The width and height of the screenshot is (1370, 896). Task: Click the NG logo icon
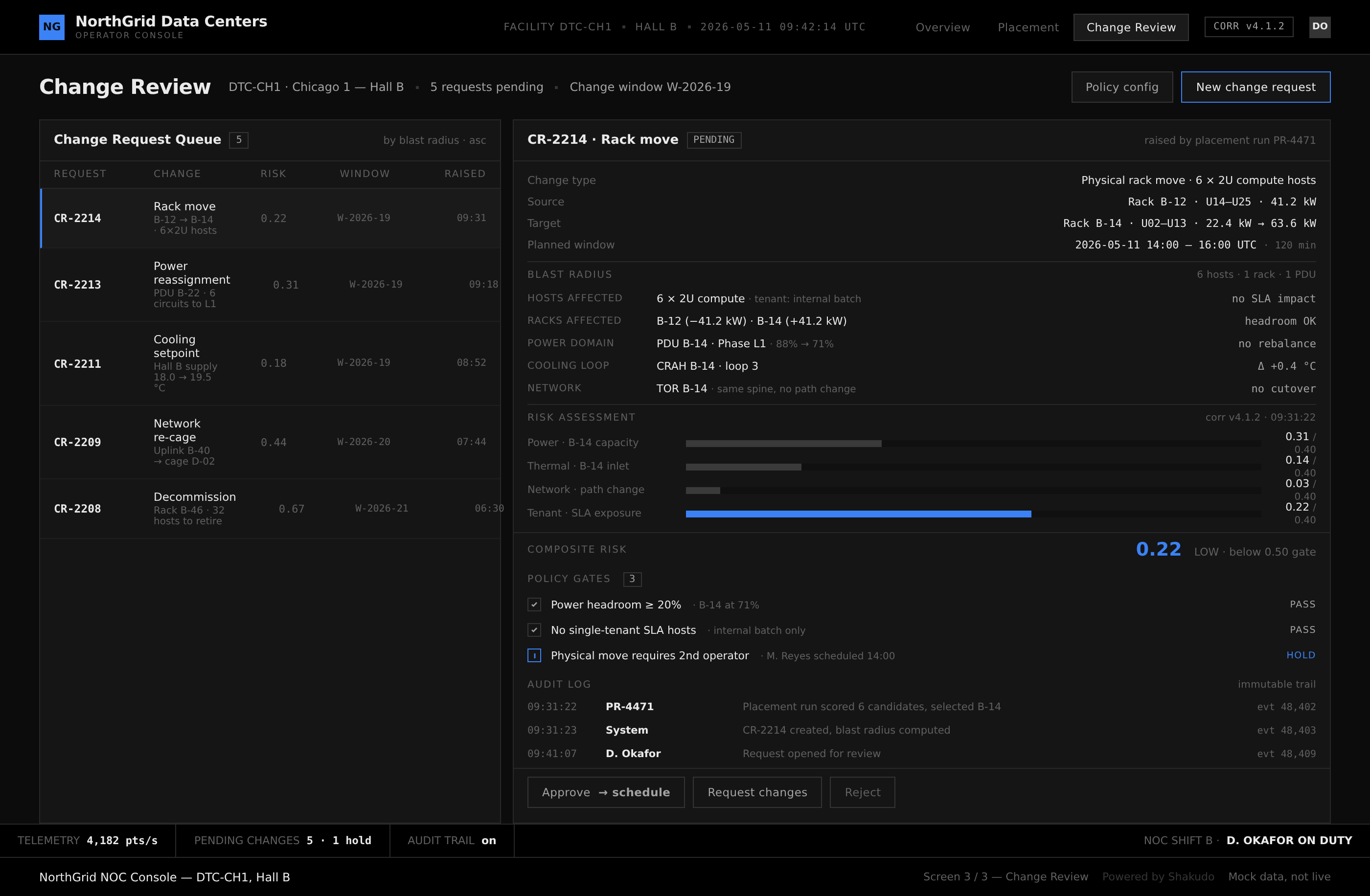pyautogui.click(x=51, y=27)
